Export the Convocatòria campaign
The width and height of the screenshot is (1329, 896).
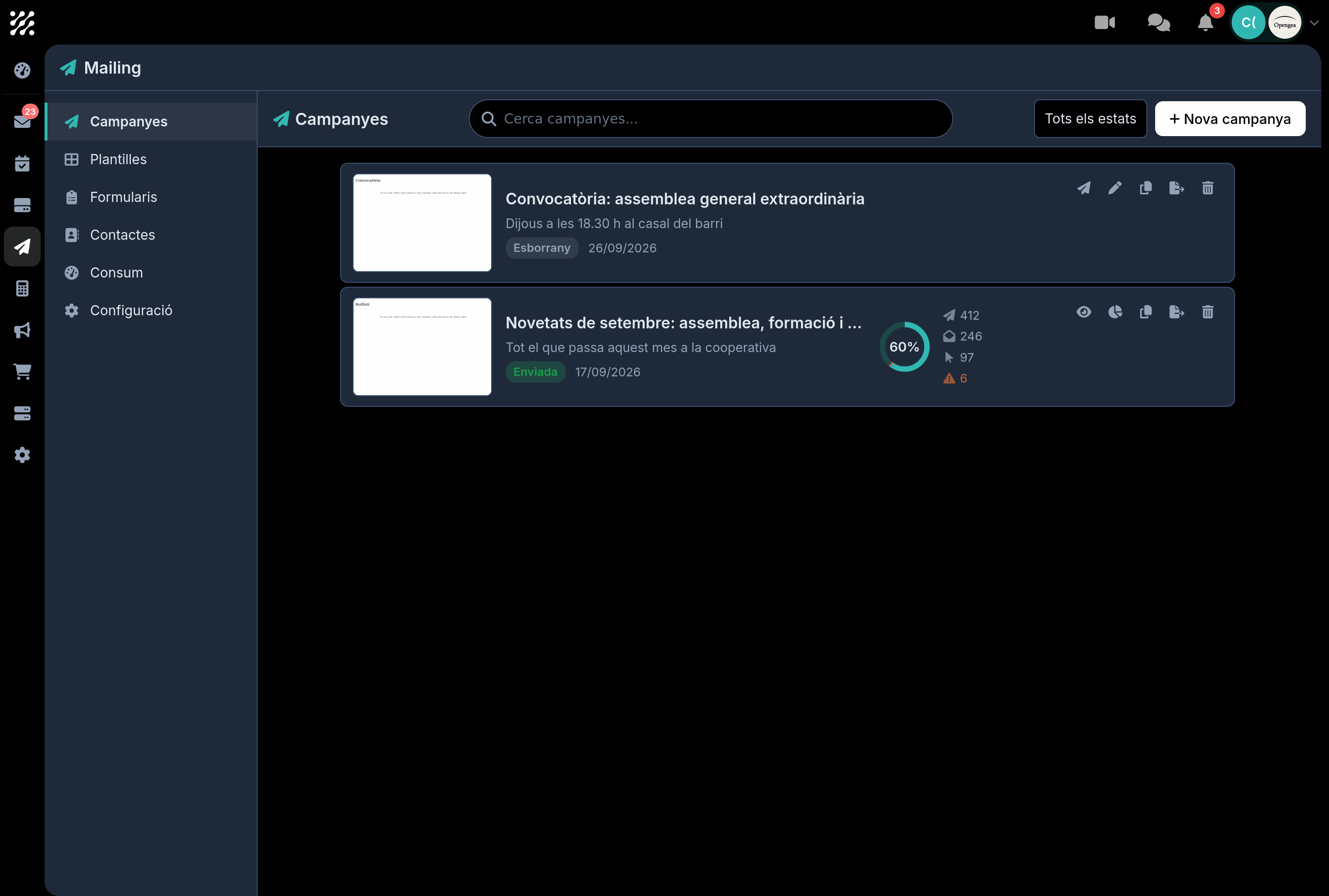(1176, 188)
